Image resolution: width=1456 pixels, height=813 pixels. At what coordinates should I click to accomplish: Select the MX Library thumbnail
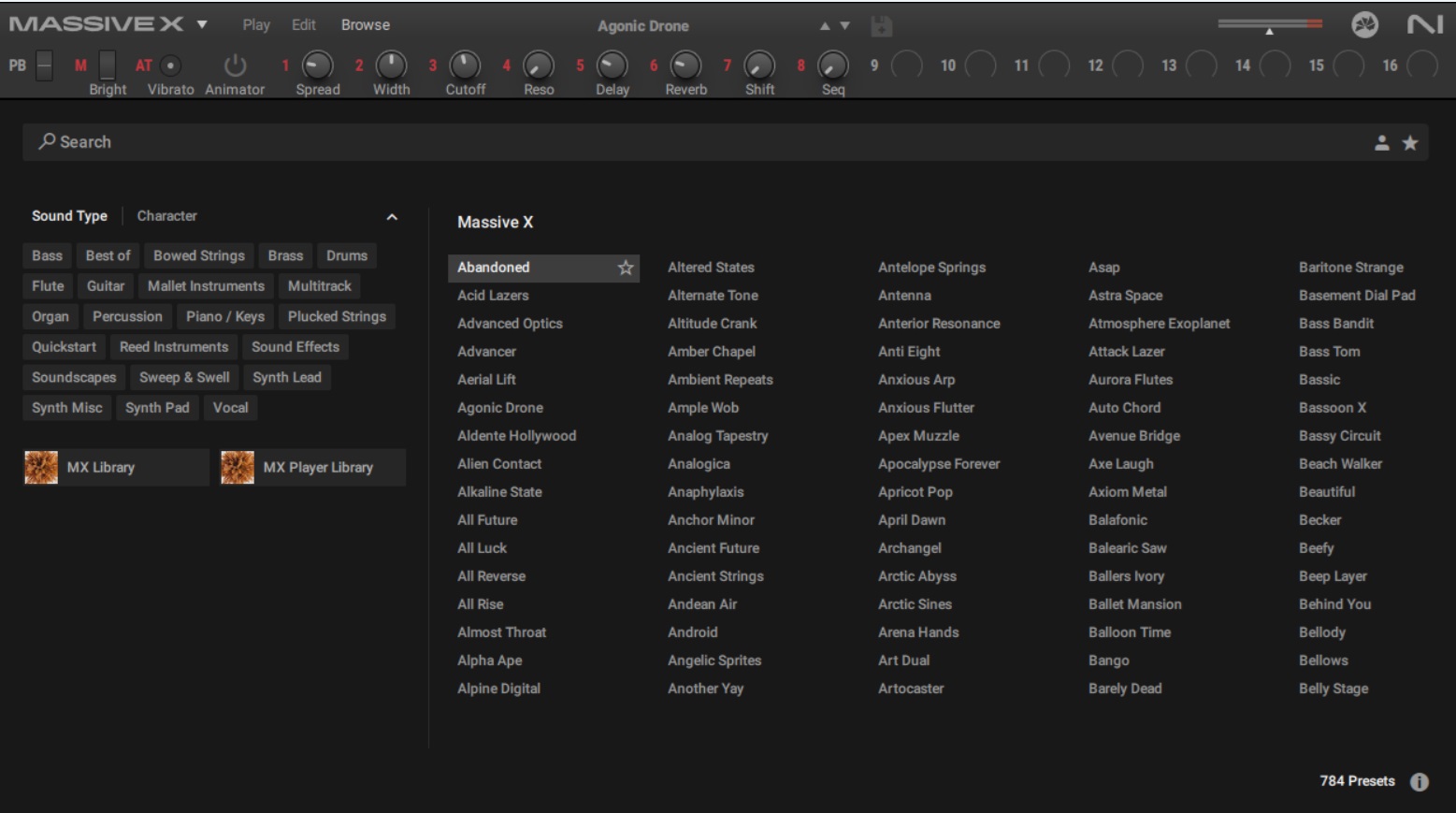(x=41, y=467)
